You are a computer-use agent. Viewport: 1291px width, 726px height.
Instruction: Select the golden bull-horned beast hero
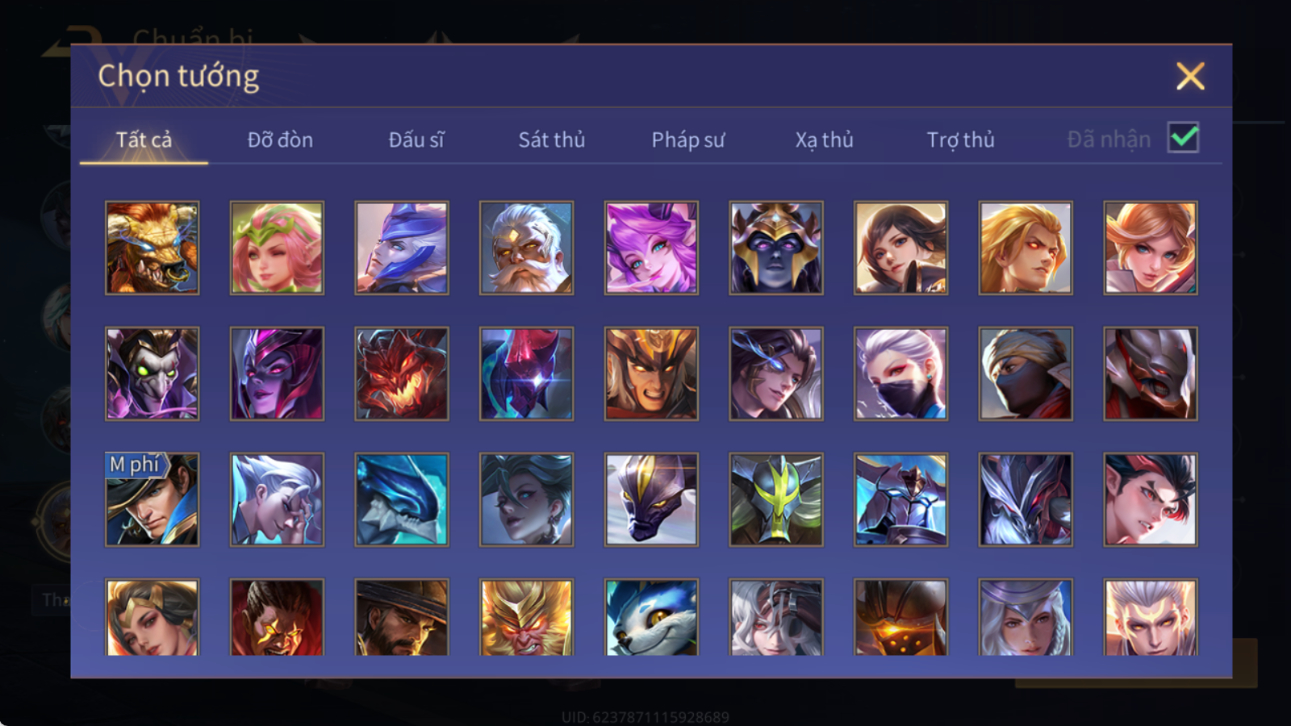[152, 248]
